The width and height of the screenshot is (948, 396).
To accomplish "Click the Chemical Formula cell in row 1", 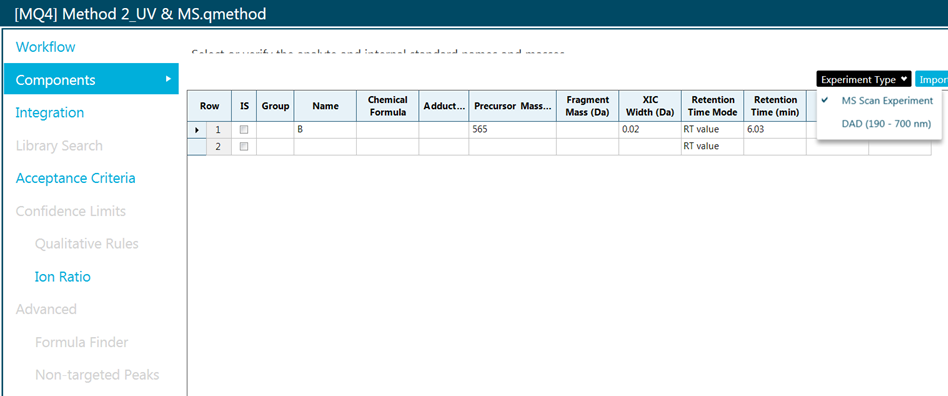I will [388, 129].
